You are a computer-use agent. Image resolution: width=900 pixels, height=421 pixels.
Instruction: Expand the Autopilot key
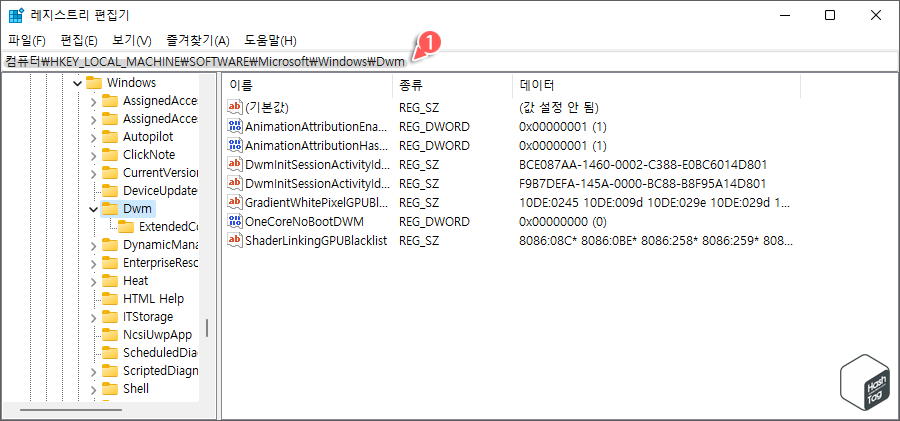point(94,137)
